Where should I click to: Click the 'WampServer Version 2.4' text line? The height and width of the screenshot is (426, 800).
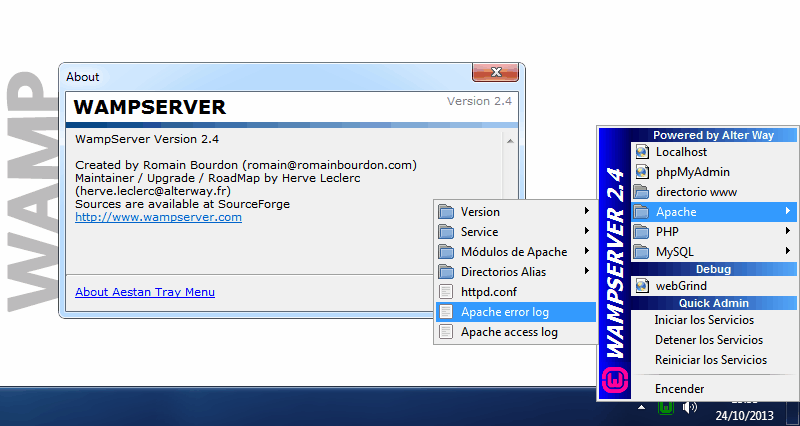click(x=147, y=139)
